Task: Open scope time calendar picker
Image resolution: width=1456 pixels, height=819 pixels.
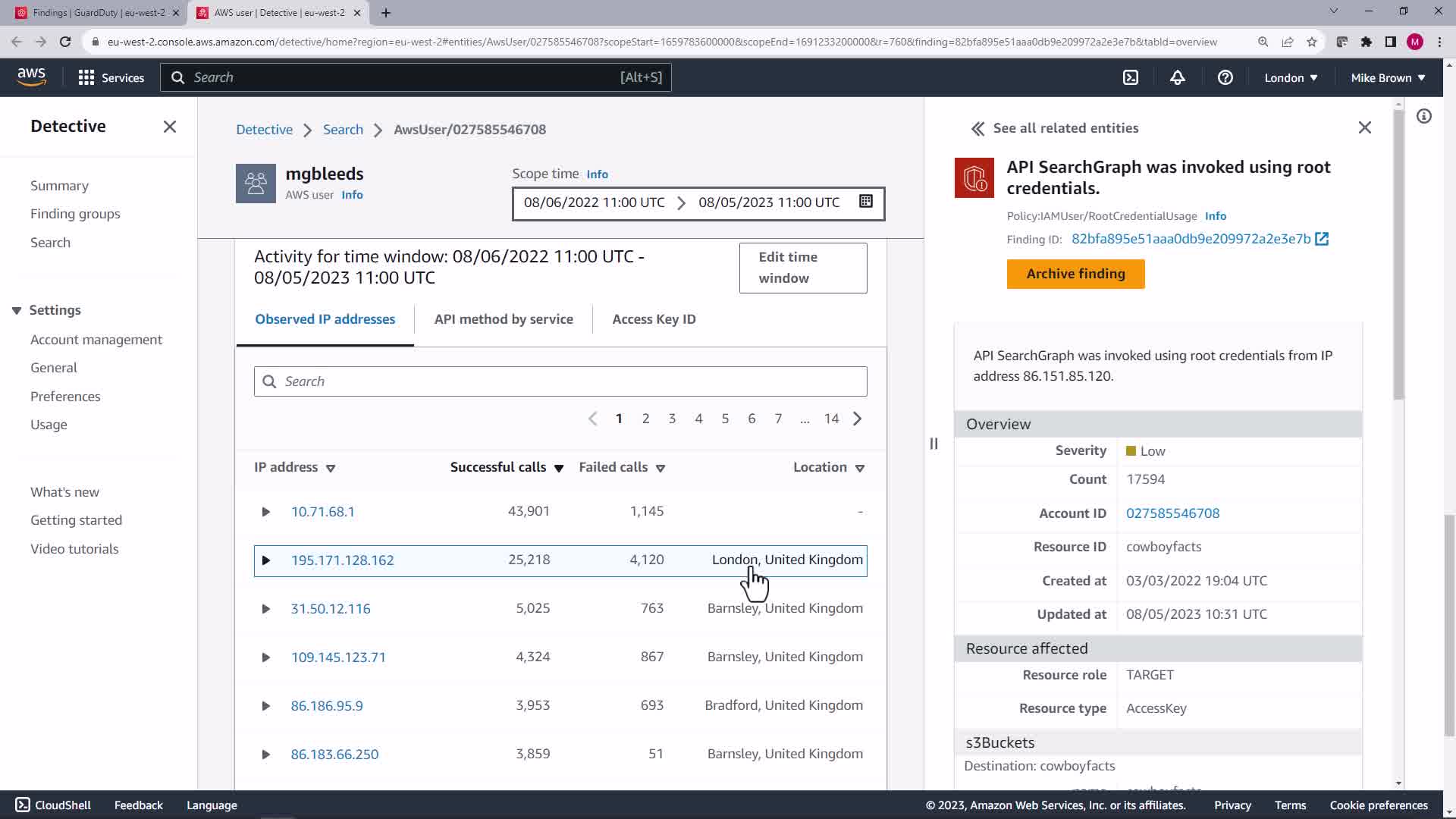Action: pos(865,202)
